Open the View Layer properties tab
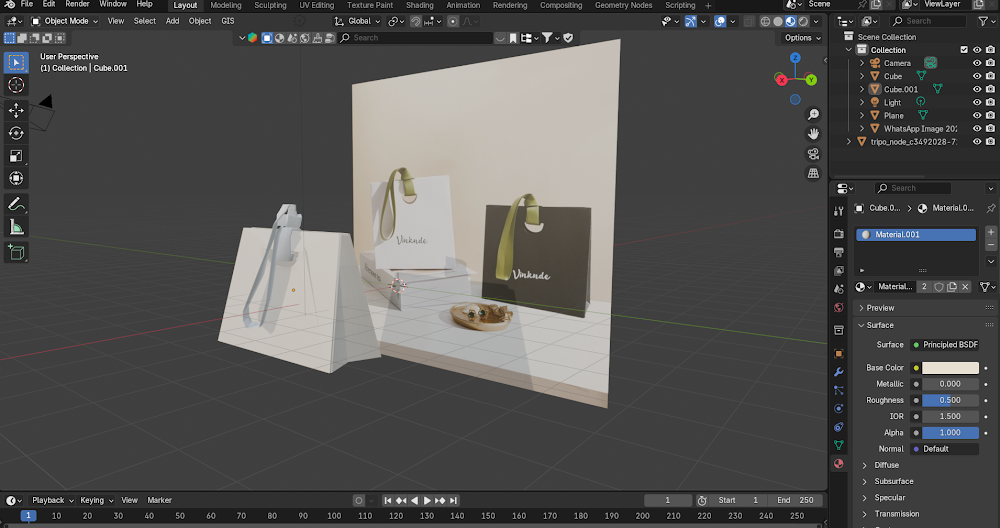 pos(839,271)
